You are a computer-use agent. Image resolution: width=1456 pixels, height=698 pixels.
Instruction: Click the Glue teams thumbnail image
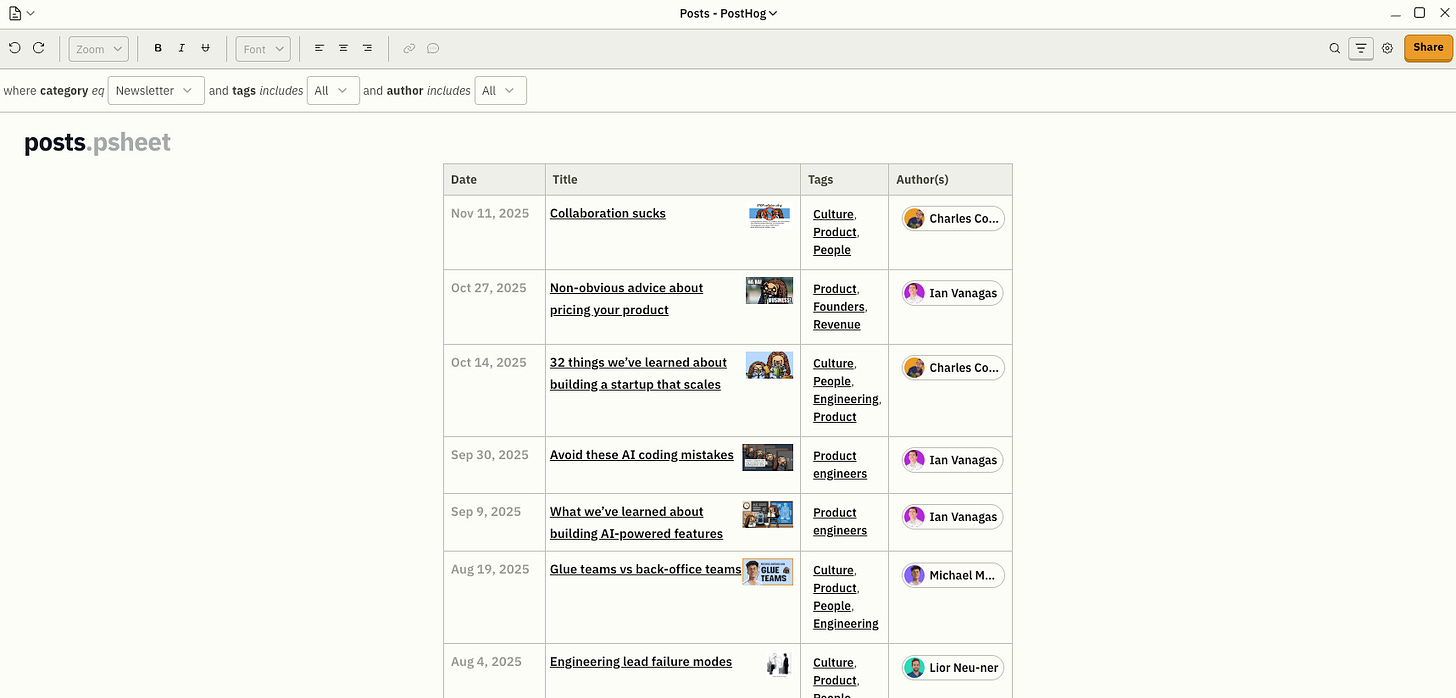[x=768, y=572]
